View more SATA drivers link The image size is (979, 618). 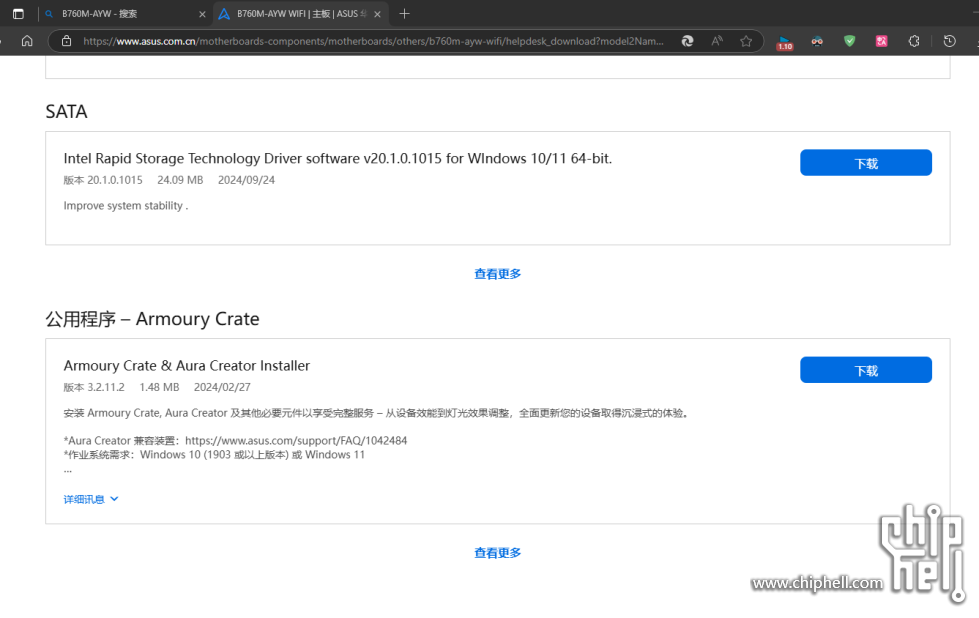pos(498,274)
